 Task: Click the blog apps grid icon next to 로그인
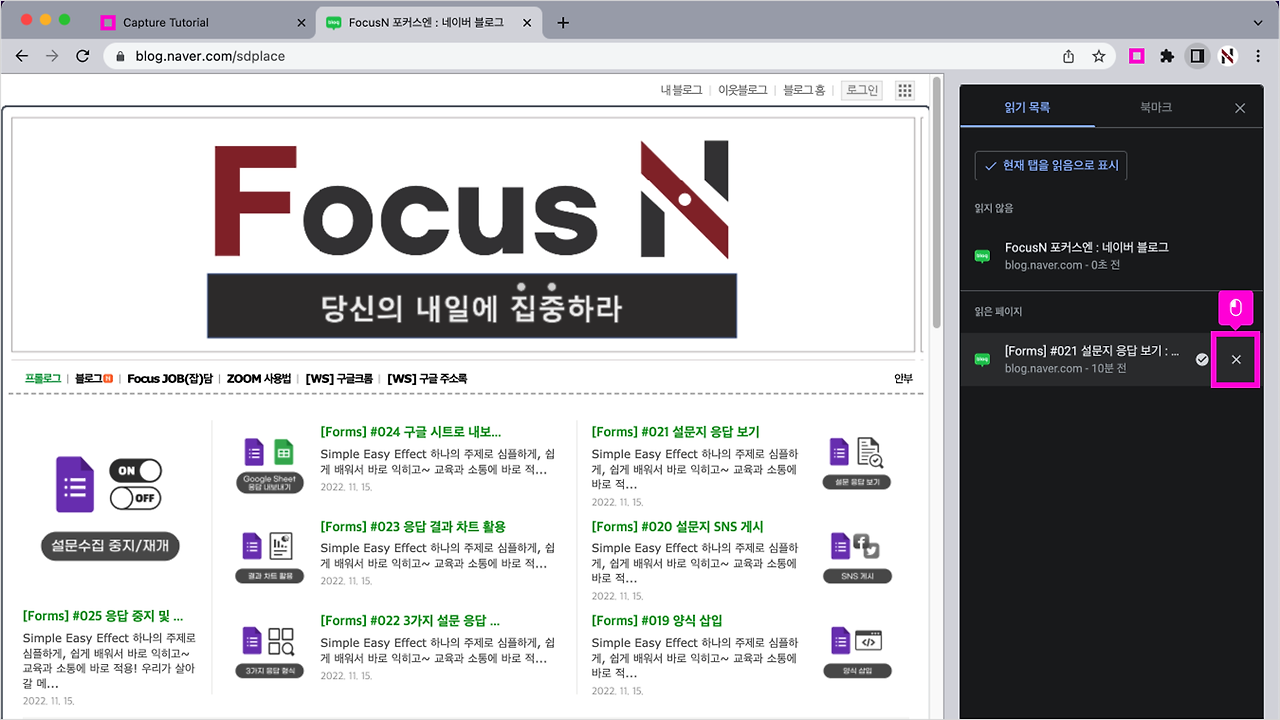(x=904, y=90)
